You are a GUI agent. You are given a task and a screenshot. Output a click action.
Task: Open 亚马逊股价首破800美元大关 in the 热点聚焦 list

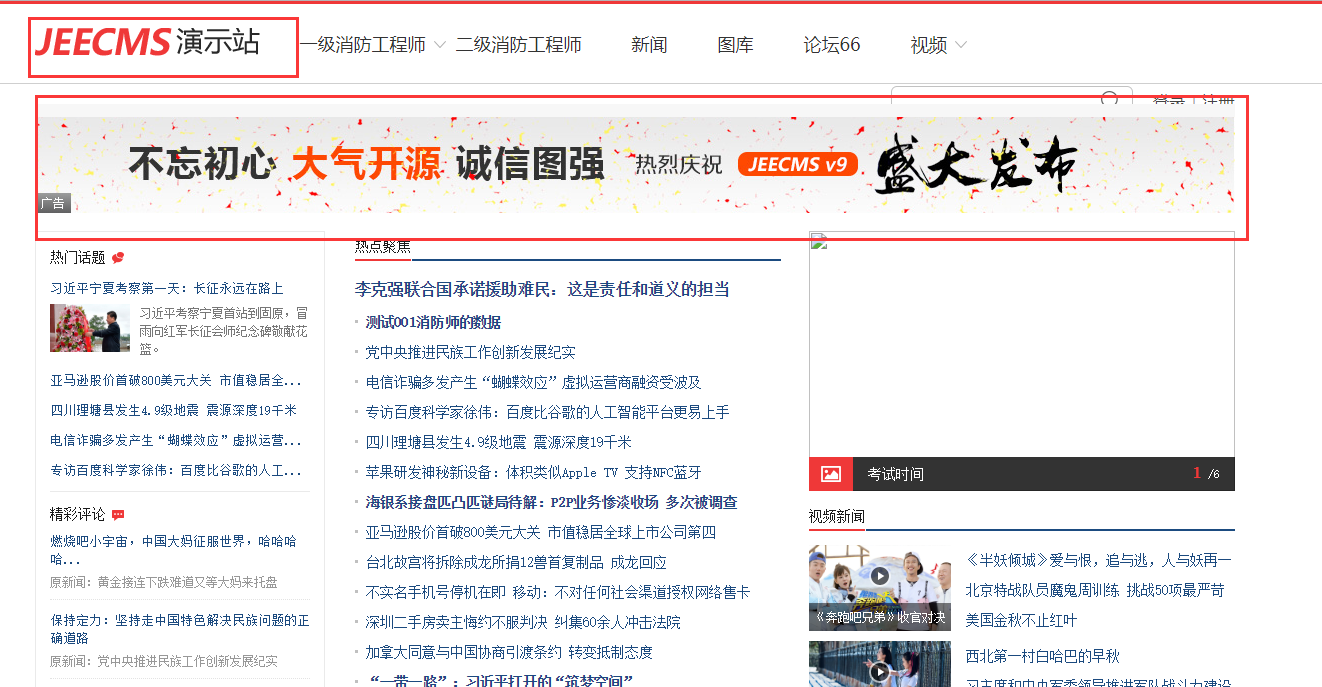541,532
